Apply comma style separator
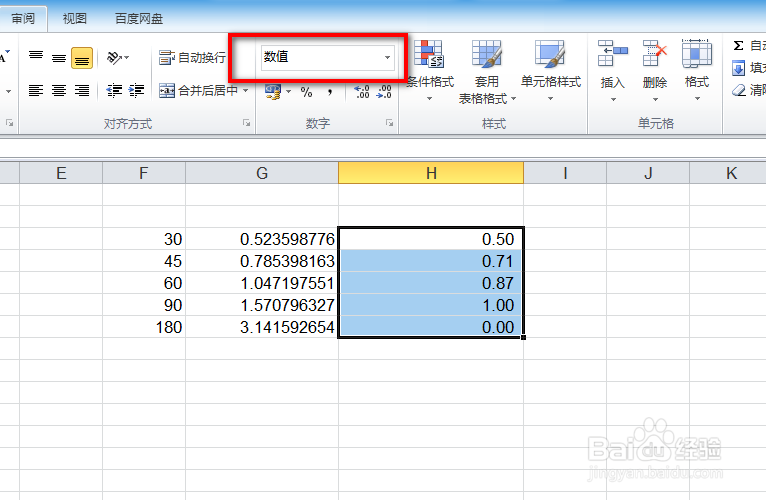Screen dimensions: 766x500 coord(330,91)
